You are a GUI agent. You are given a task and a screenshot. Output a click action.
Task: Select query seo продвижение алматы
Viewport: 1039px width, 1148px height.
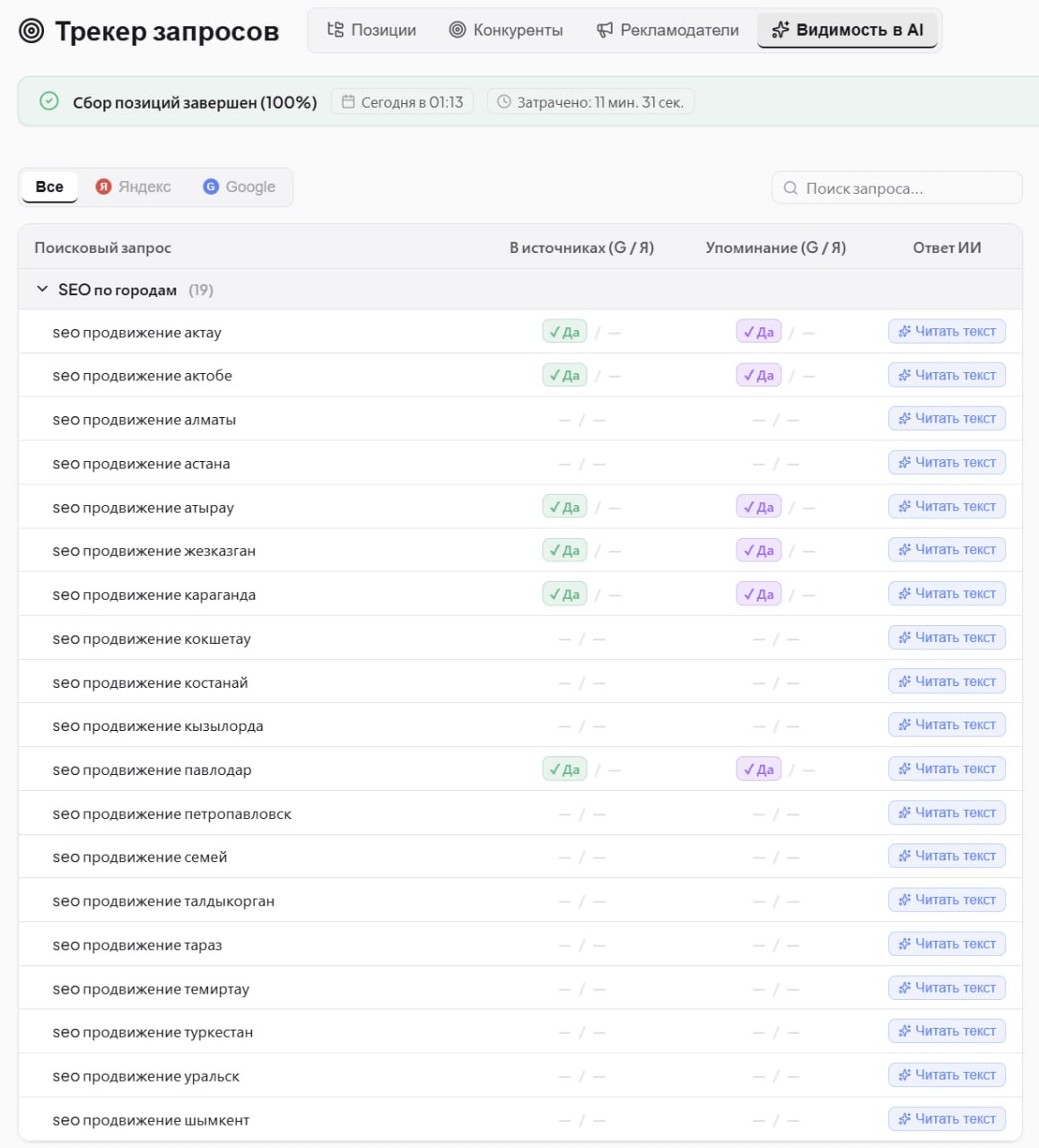[144, 420]
